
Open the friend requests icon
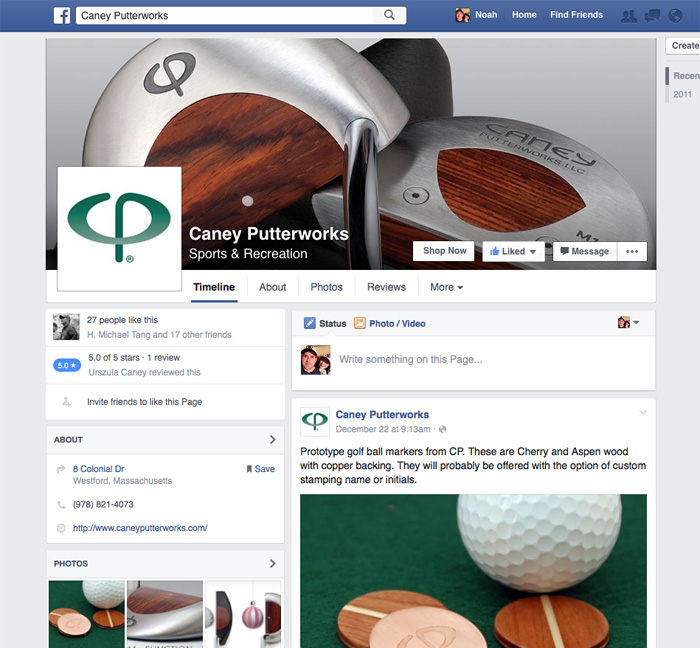click(x=629, y=17)
